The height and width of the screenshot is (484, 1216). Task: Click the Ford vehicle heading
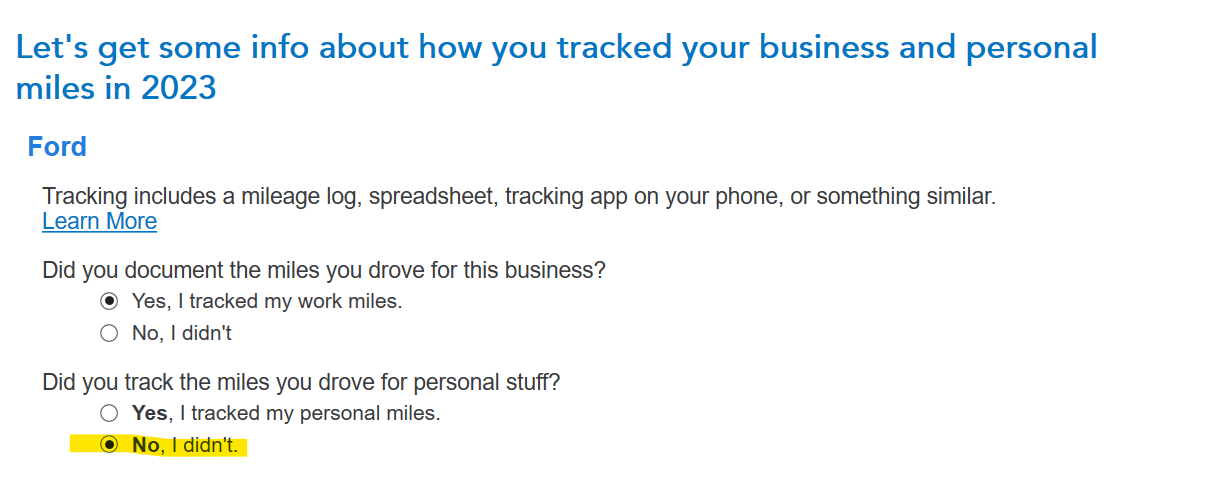click(x=57, y=147)
